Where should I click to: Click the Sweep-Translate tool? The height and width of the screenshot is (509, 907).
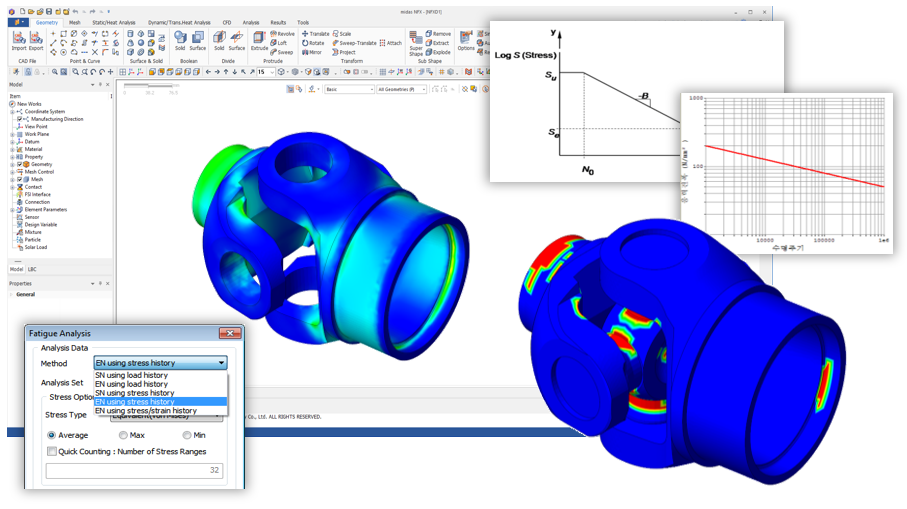click(354, 43)
